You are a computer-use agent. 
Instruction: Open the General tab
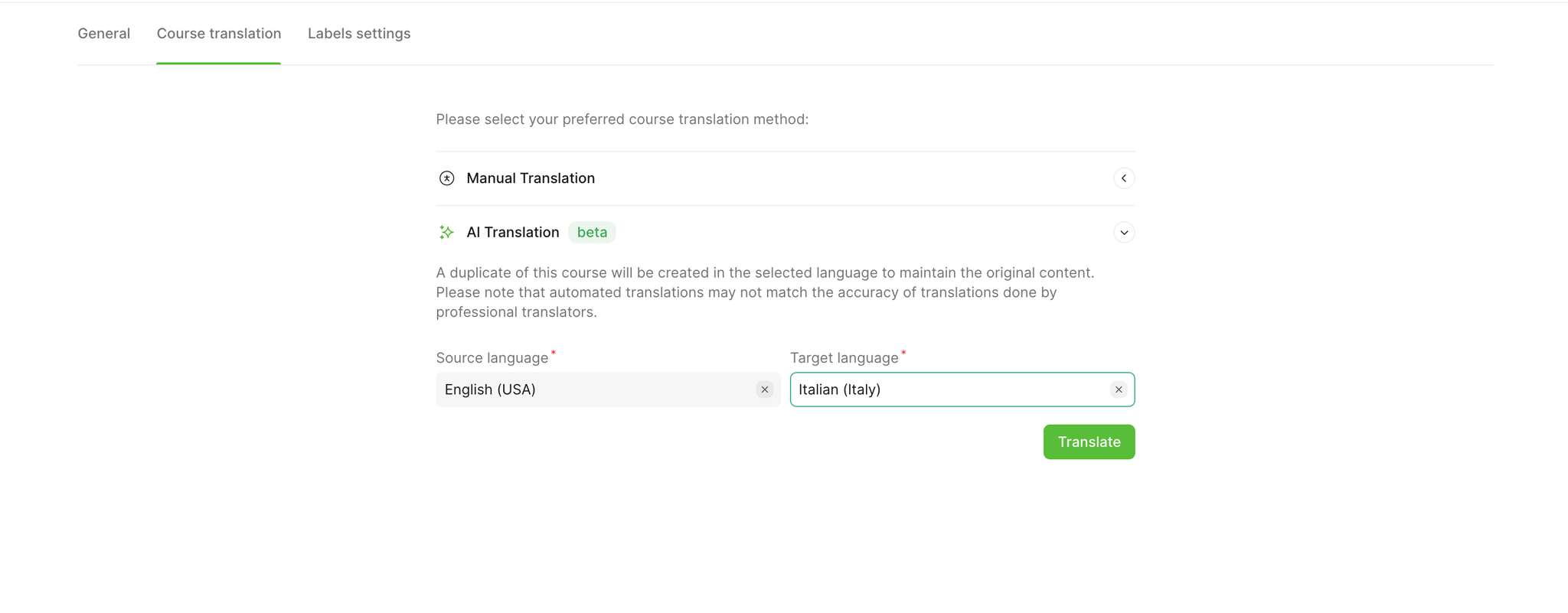click(103, 34)
